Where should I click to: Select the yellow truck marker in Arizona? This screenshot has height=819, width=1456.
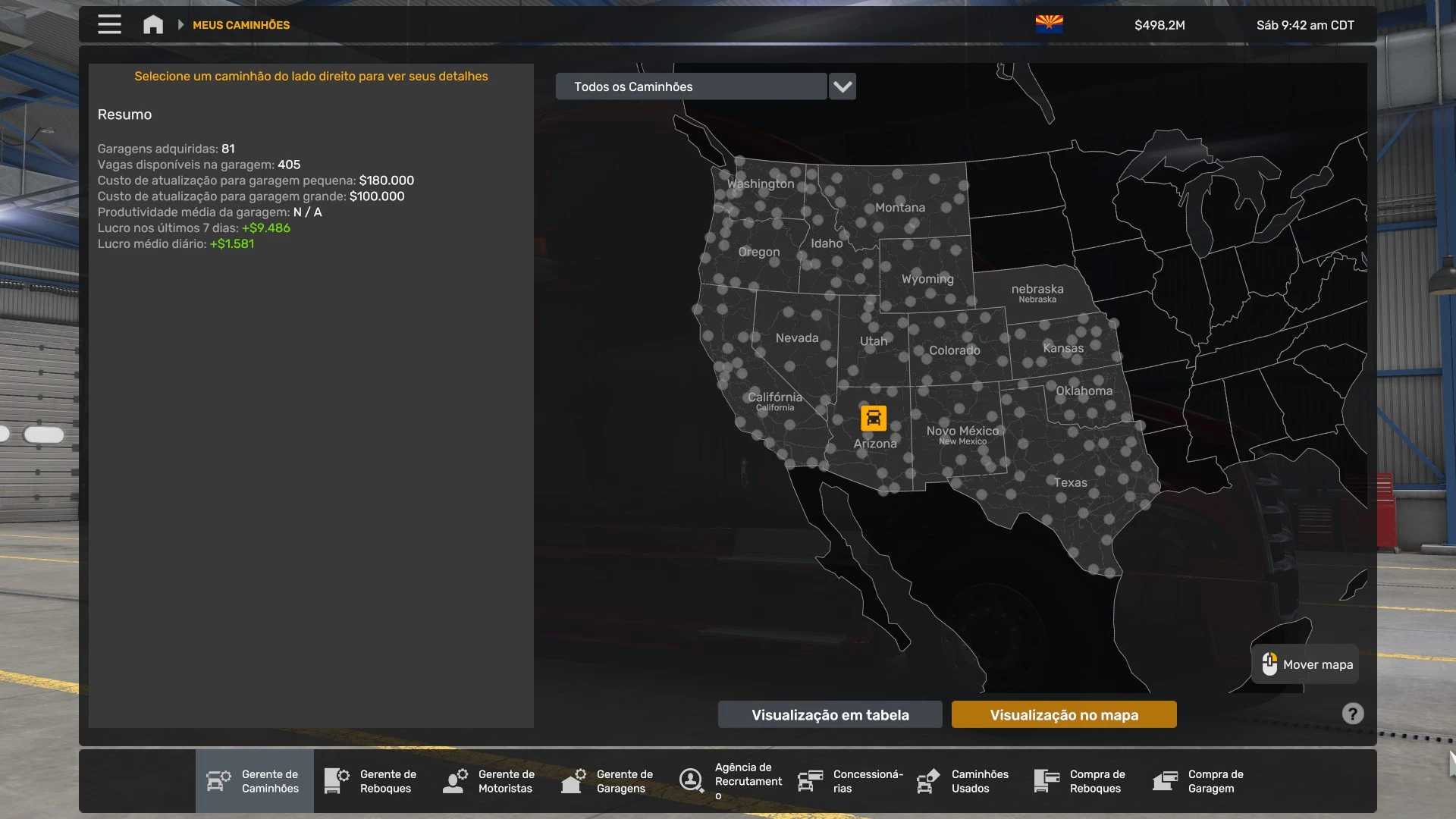click(873, 418)
